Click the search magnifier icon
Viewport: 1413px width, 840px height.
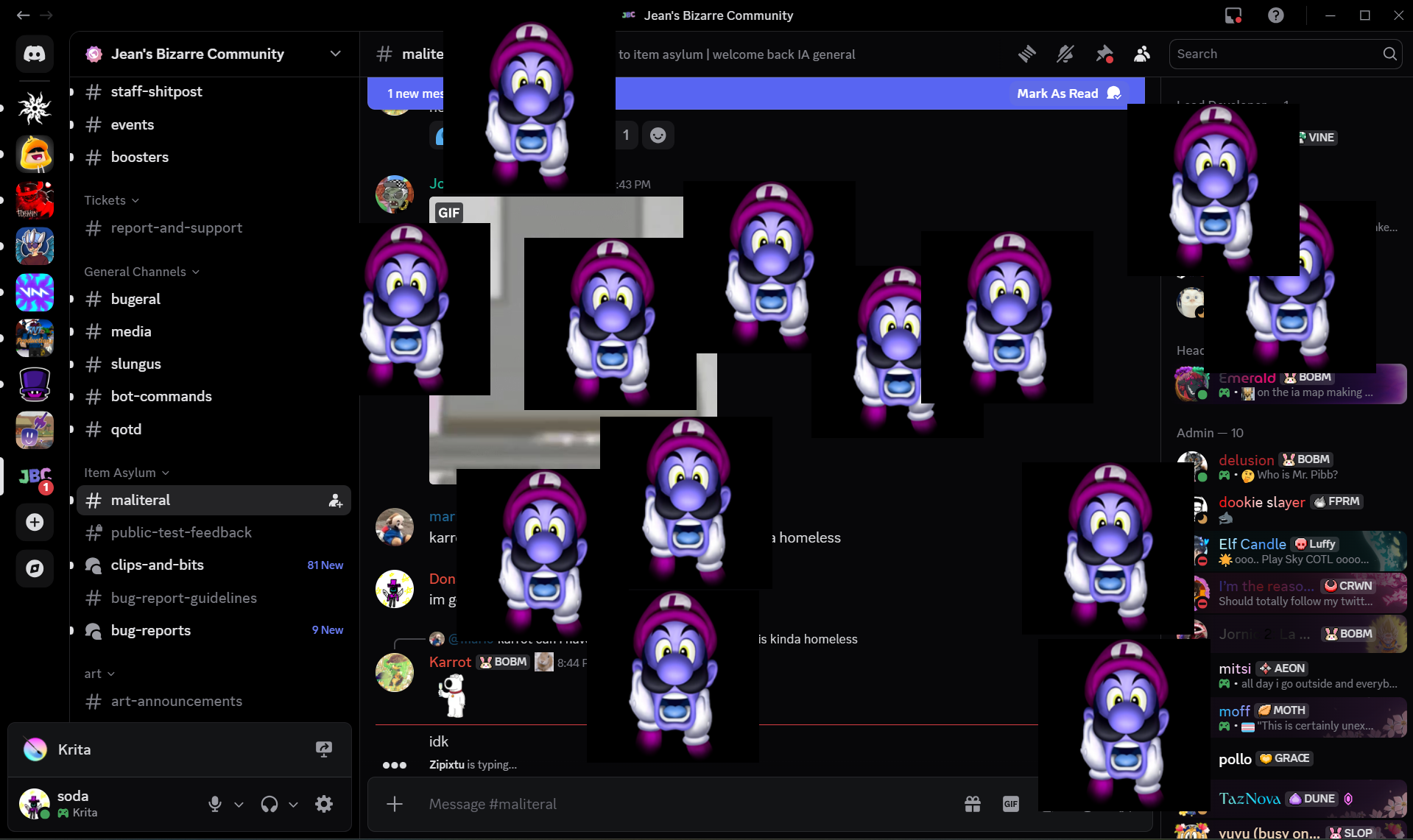click(1389, 54)
